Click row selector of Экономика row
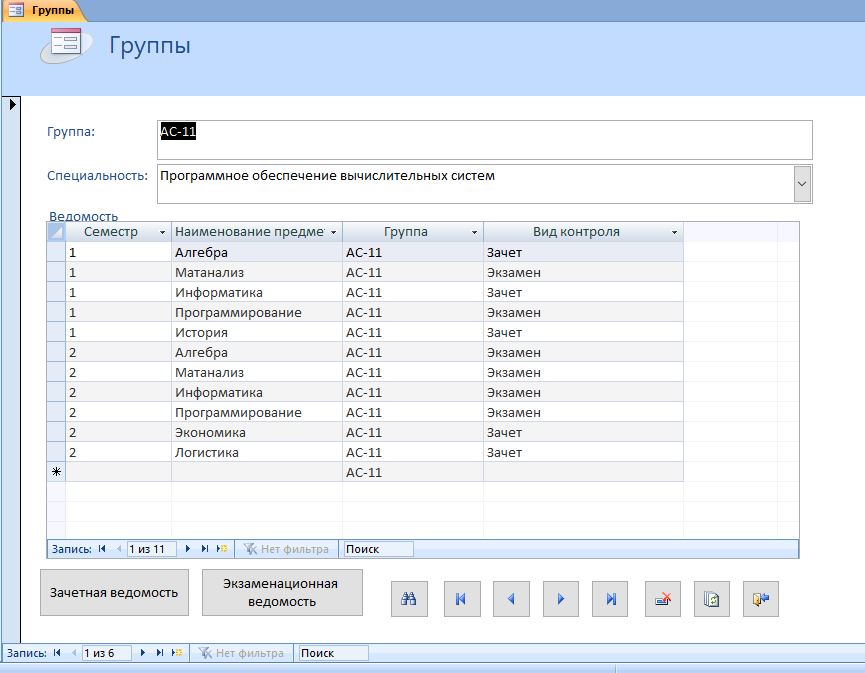Screen dimensions: 865x673 pyautogui.click(x=56, y=432)
